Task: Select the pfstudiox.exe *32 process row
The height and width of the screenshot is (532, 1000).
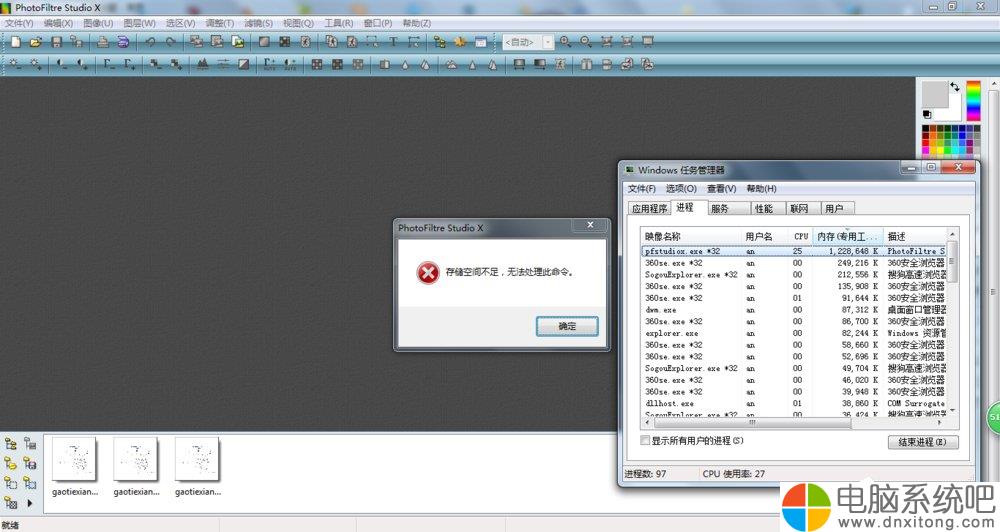Action: [793, 251]
